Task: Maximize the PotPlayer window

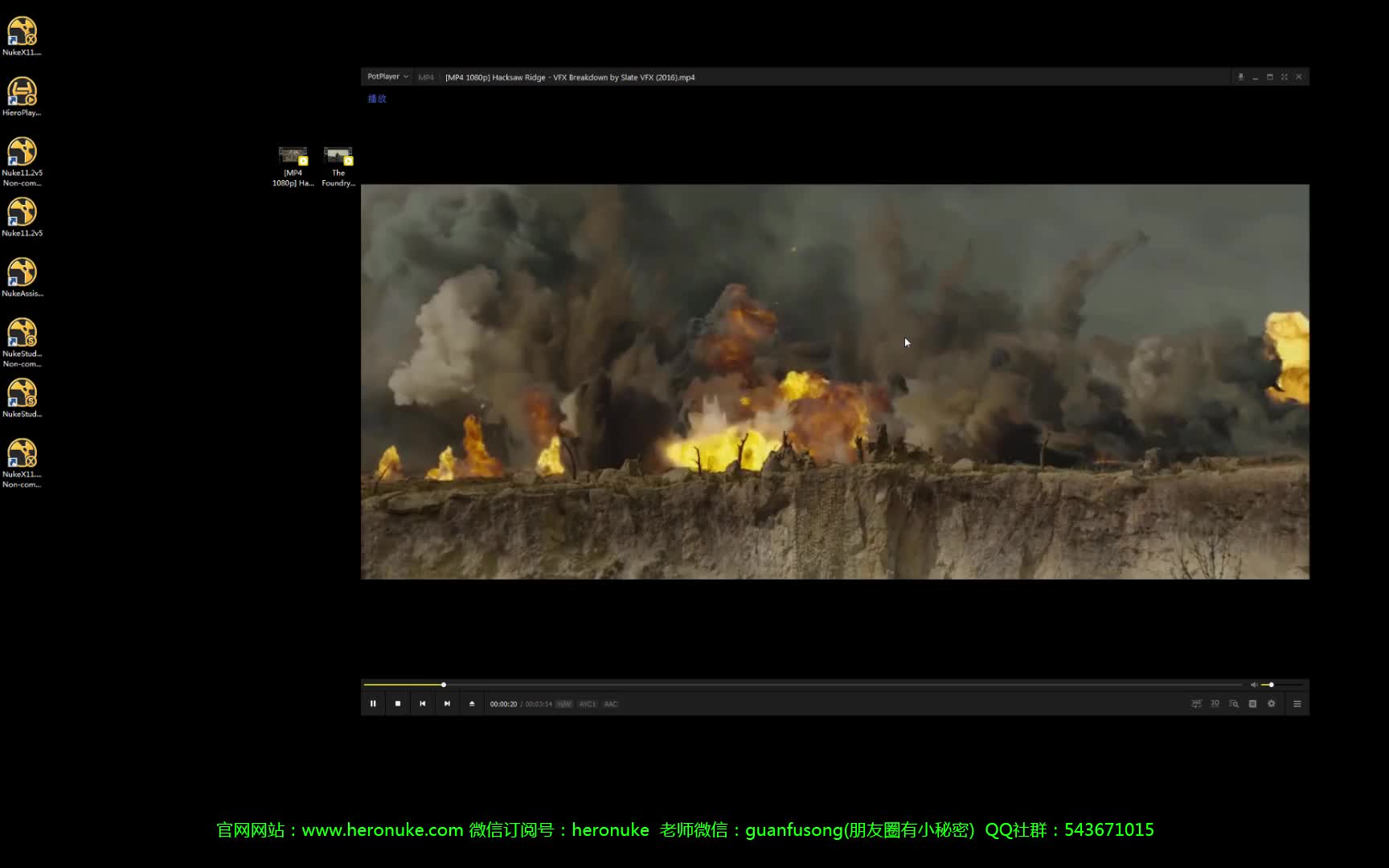Action: pos(1270,77)
